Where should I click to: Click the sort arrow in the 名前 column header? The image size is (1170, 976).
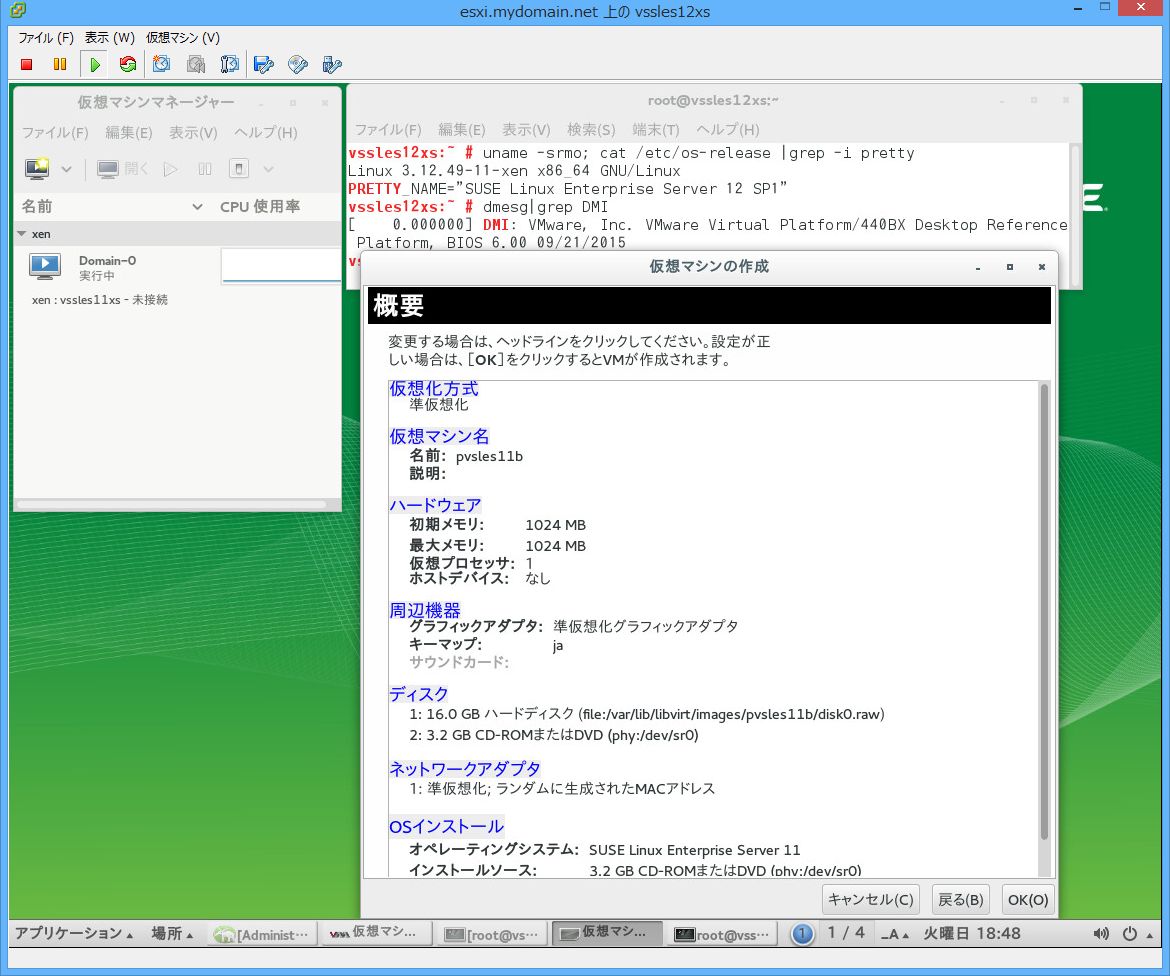click(198, 207)
